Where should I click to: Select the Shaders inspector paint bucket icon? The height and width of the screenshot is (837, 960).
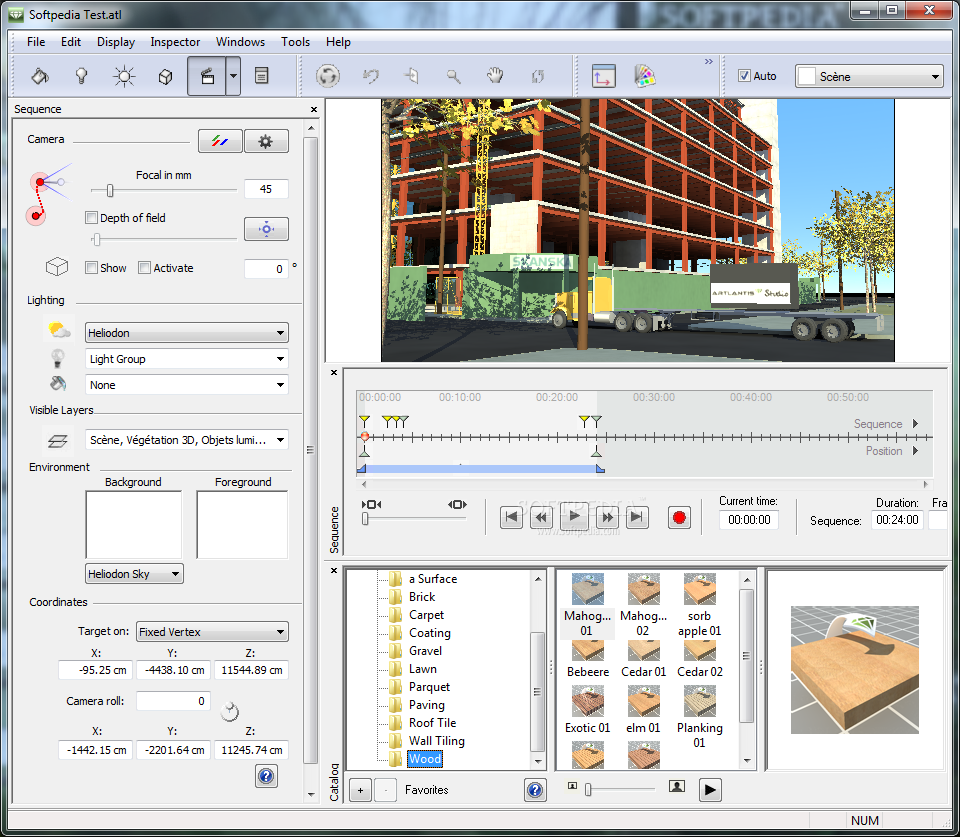[x=40, y=75]
